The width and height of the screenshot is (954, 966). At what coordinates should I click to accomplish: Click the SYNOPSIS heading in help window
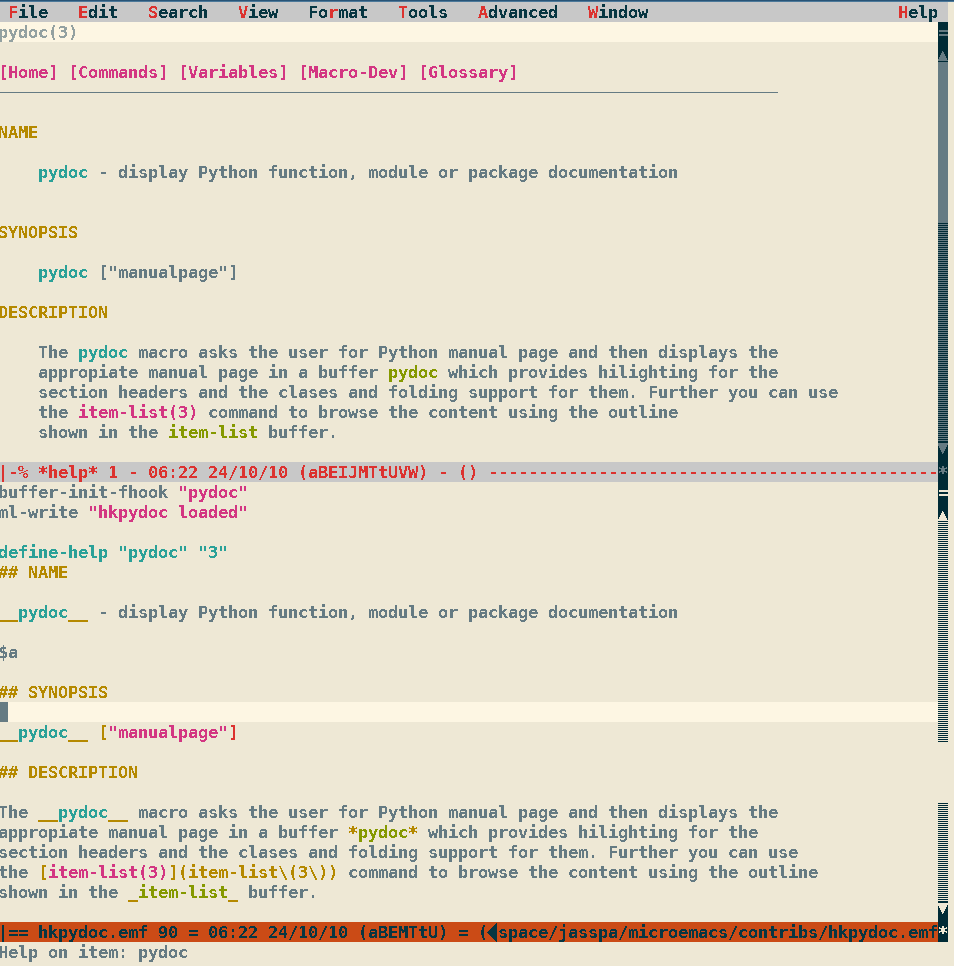point(39,232)
